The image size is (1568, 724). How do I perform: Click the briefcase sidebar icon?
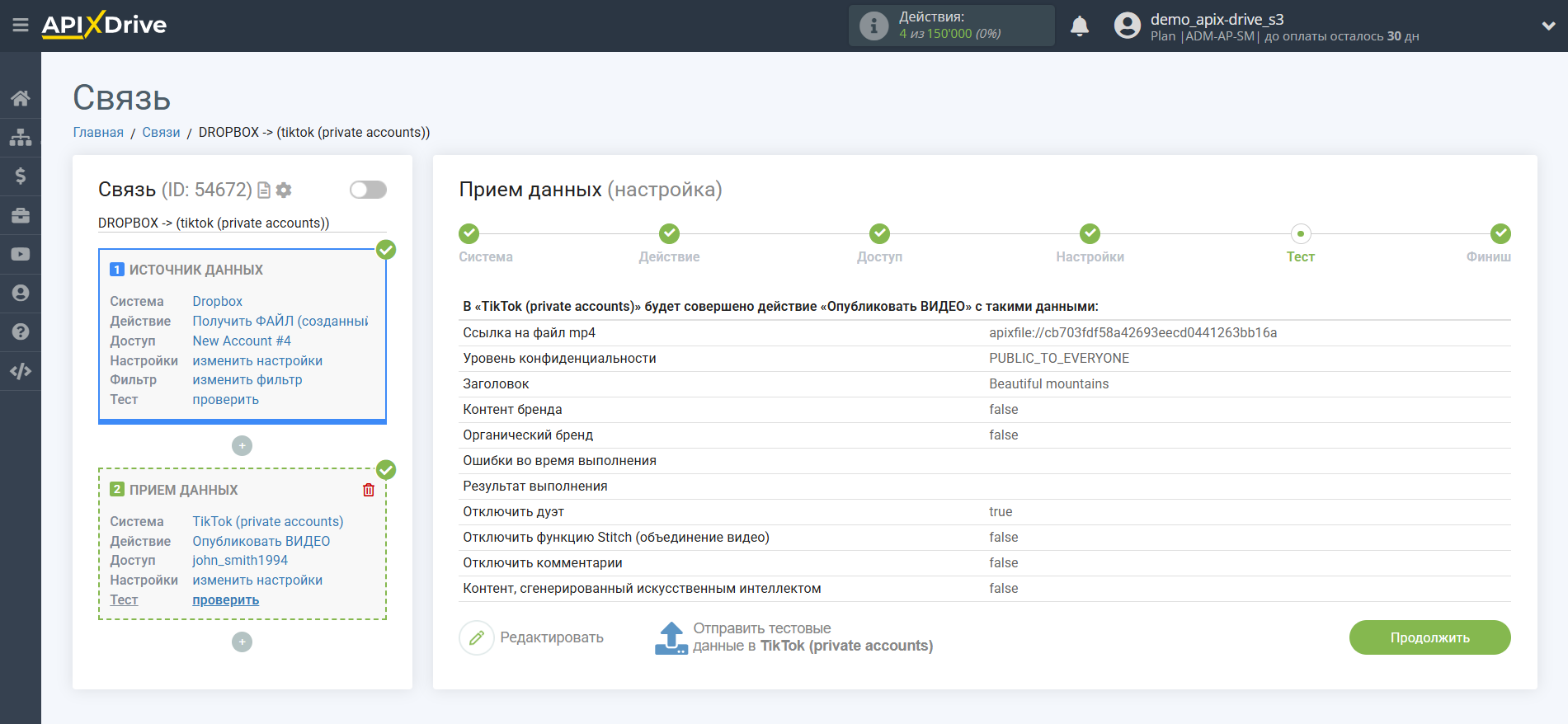click(x=21, y=215)
